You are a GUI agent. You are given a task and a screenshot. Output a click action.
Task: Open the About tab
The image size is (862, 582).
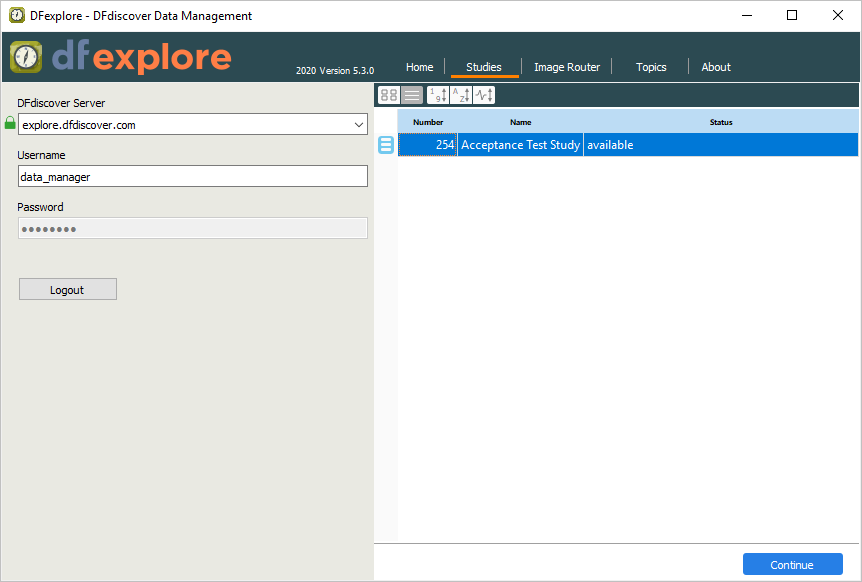point(716,67)
